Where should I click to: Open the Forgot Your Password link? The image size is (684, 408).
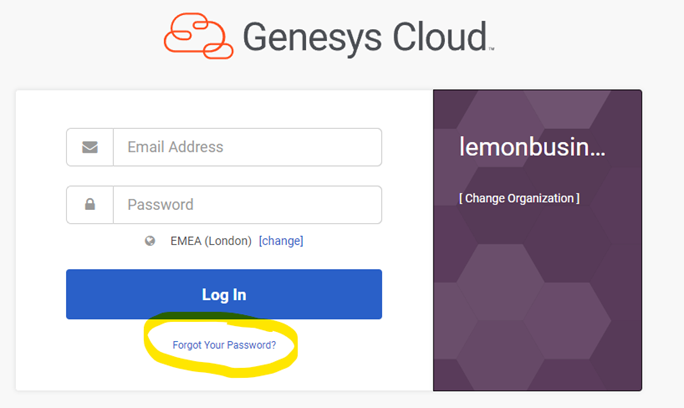click(224, 345)
